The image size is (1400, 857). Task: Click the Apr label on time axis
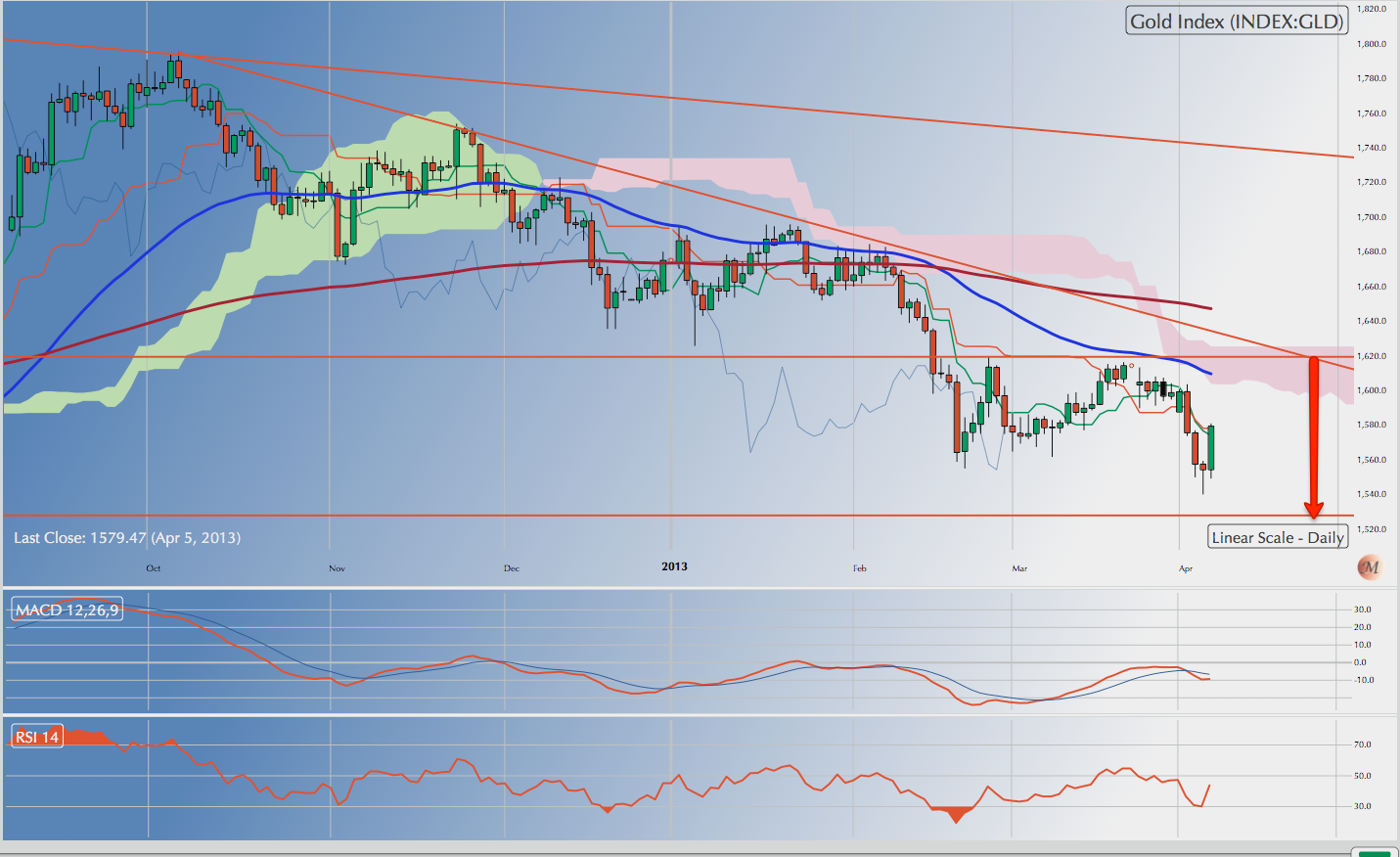click(1186, 568)
